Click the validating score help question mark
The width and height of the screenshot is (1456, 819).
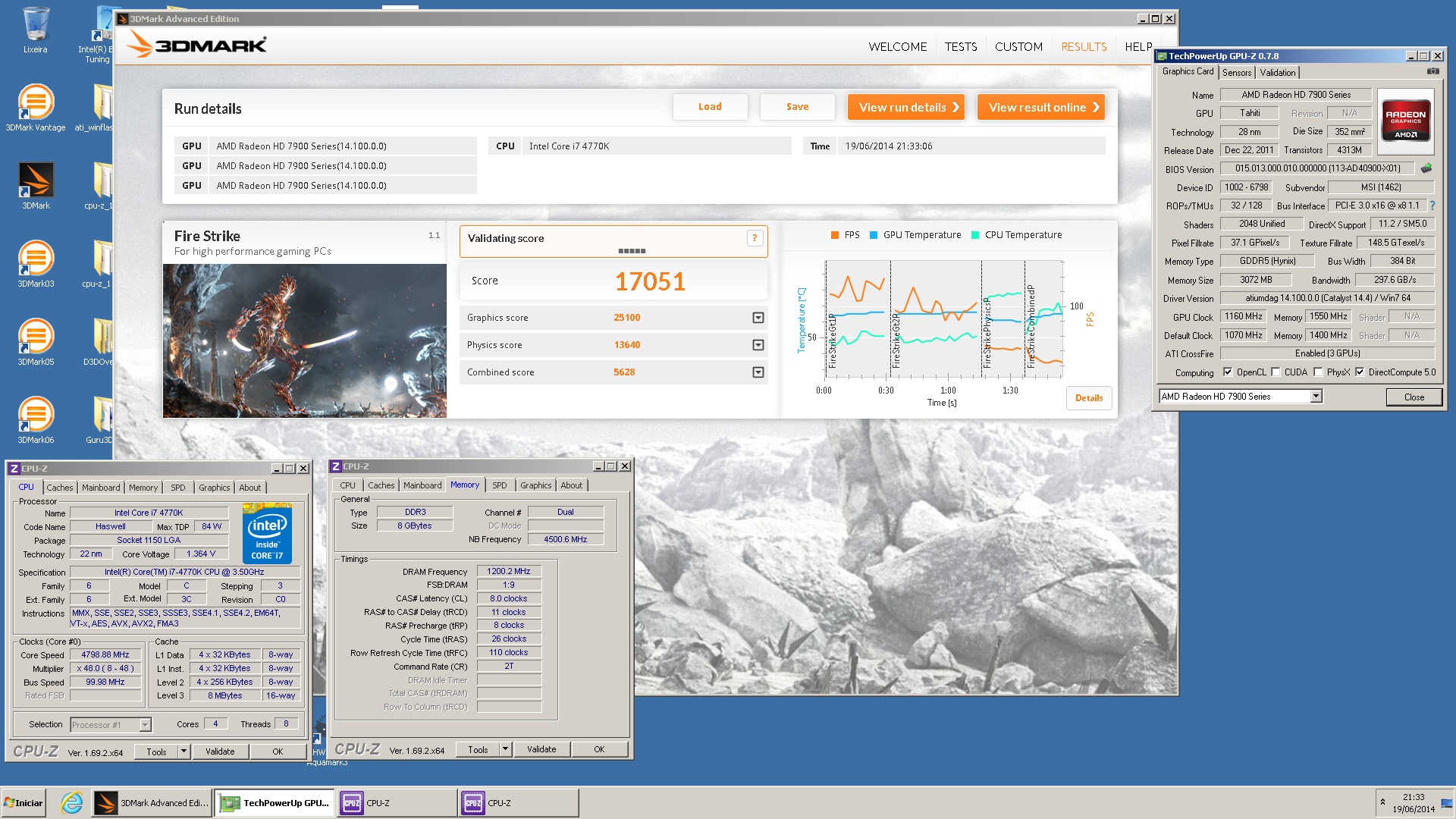(x=755, y=238)
